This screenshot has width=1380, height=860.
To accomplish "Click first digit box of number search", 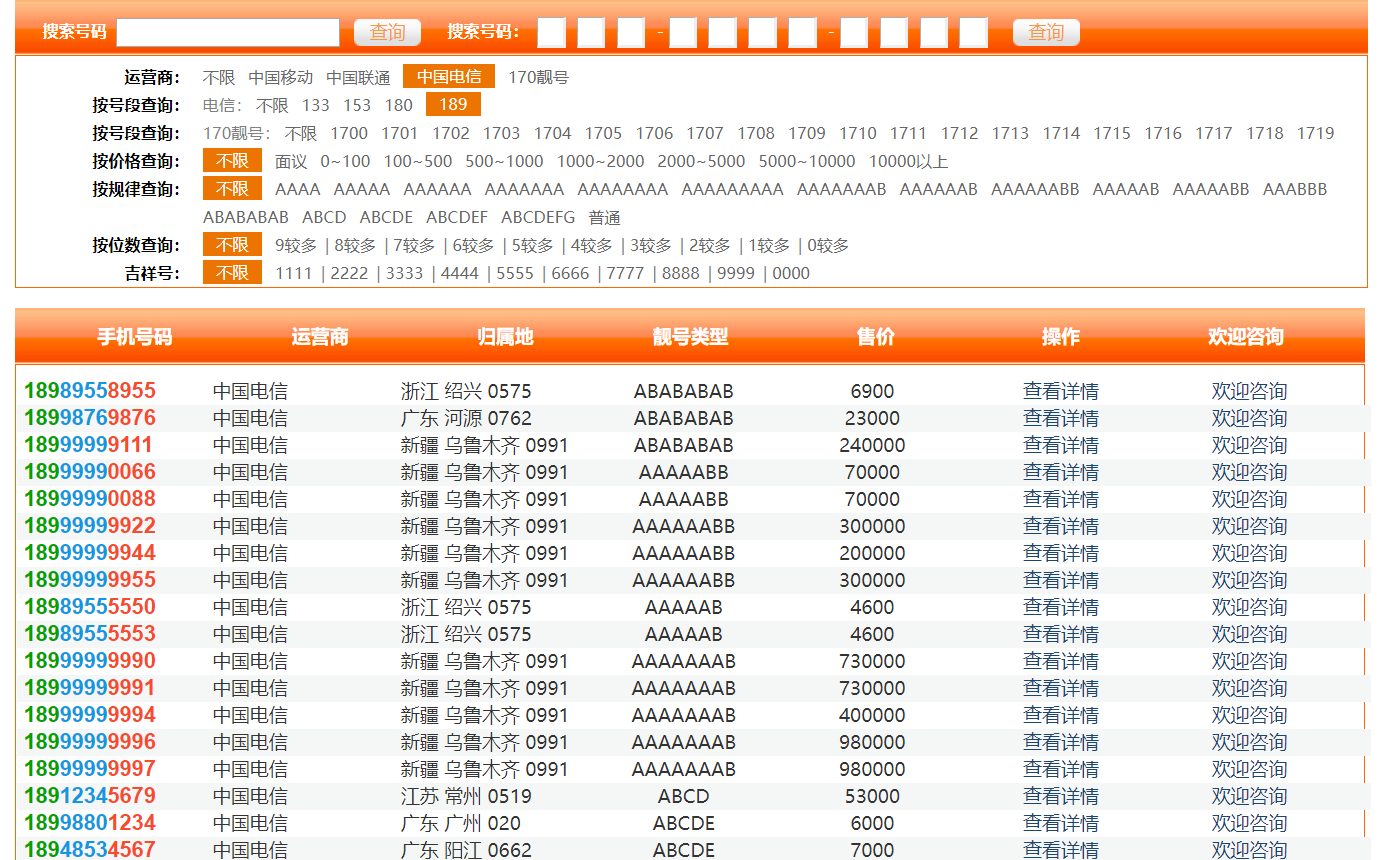I will 551,32.
